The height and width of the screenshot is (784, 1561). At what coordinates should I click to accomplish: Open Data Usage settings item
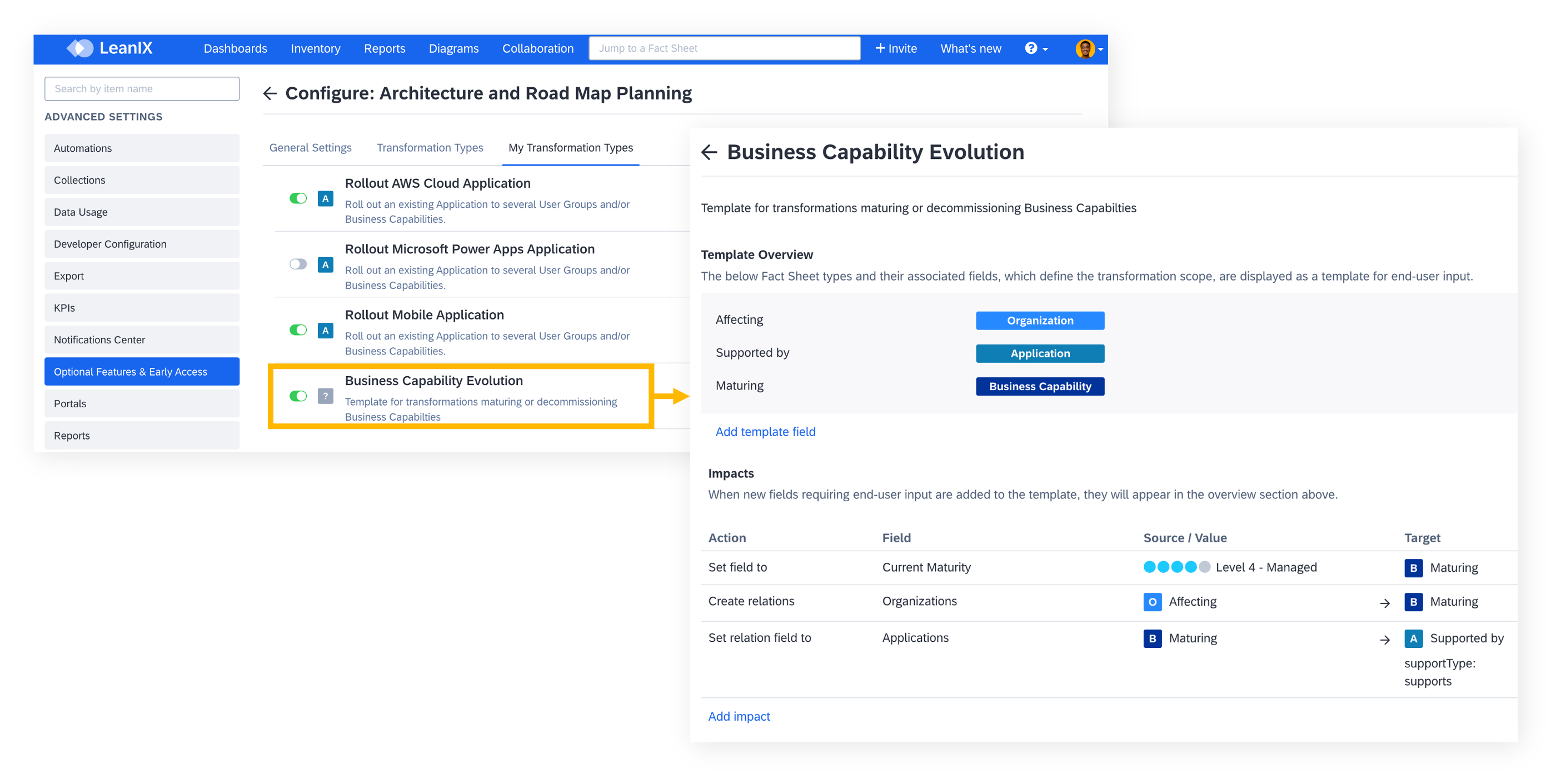(x=142, y=213)
